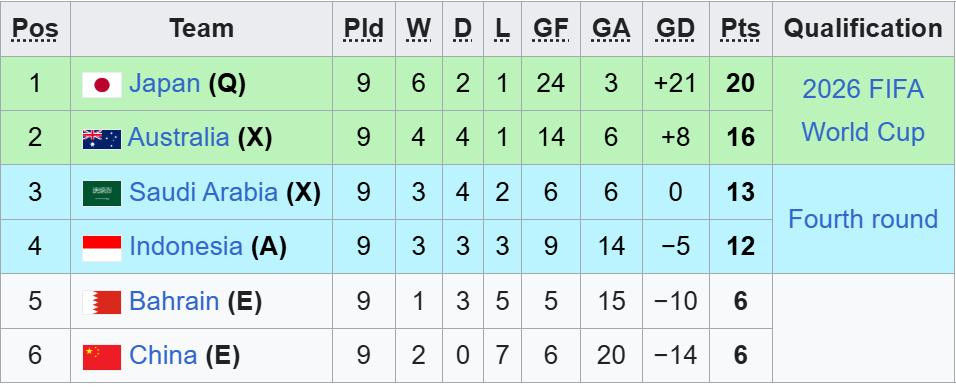This screenshot has height=387, width=956.
Task: Open the Indonesia team link
Action: (186, 247)
